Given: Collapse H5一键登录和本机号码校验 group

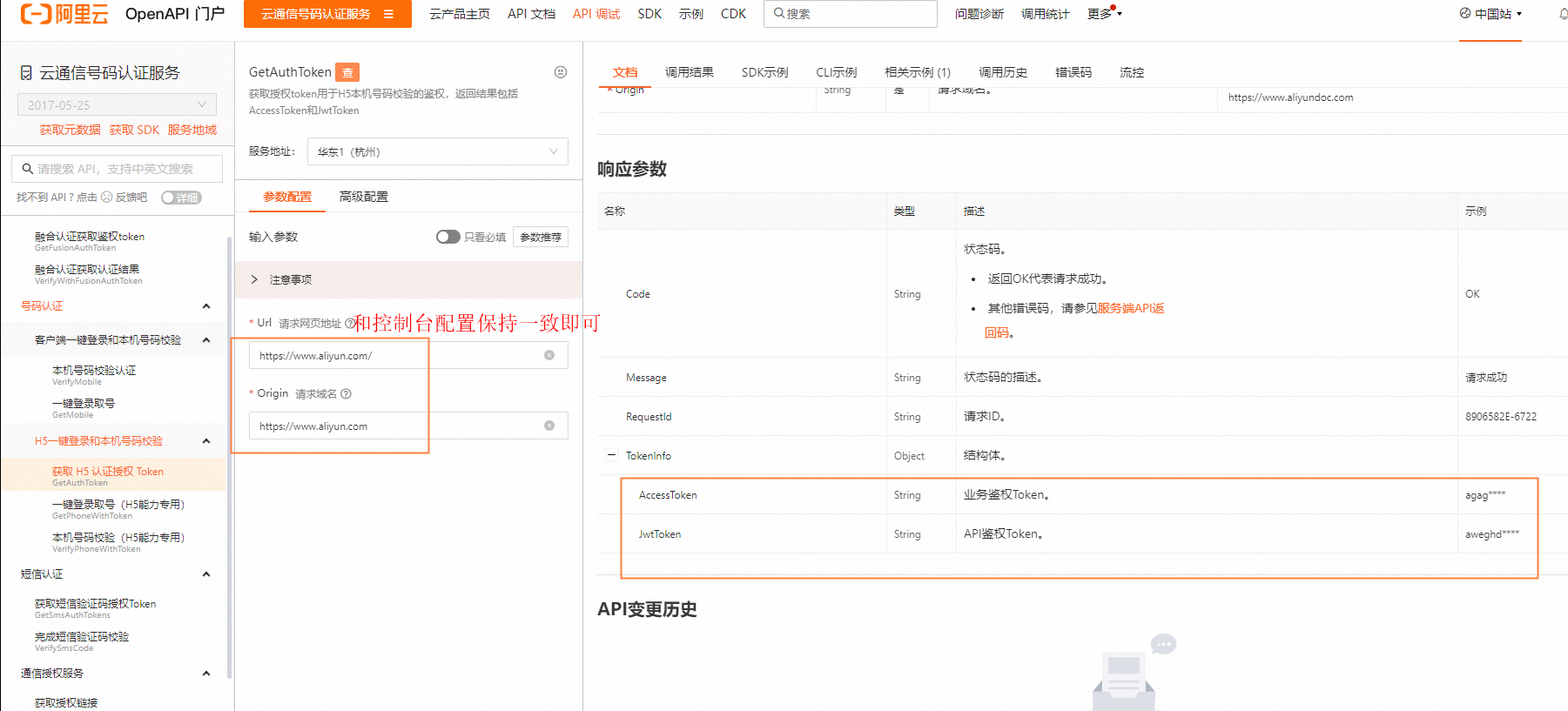Looking at the screenshot, I should tap(206, 441).
